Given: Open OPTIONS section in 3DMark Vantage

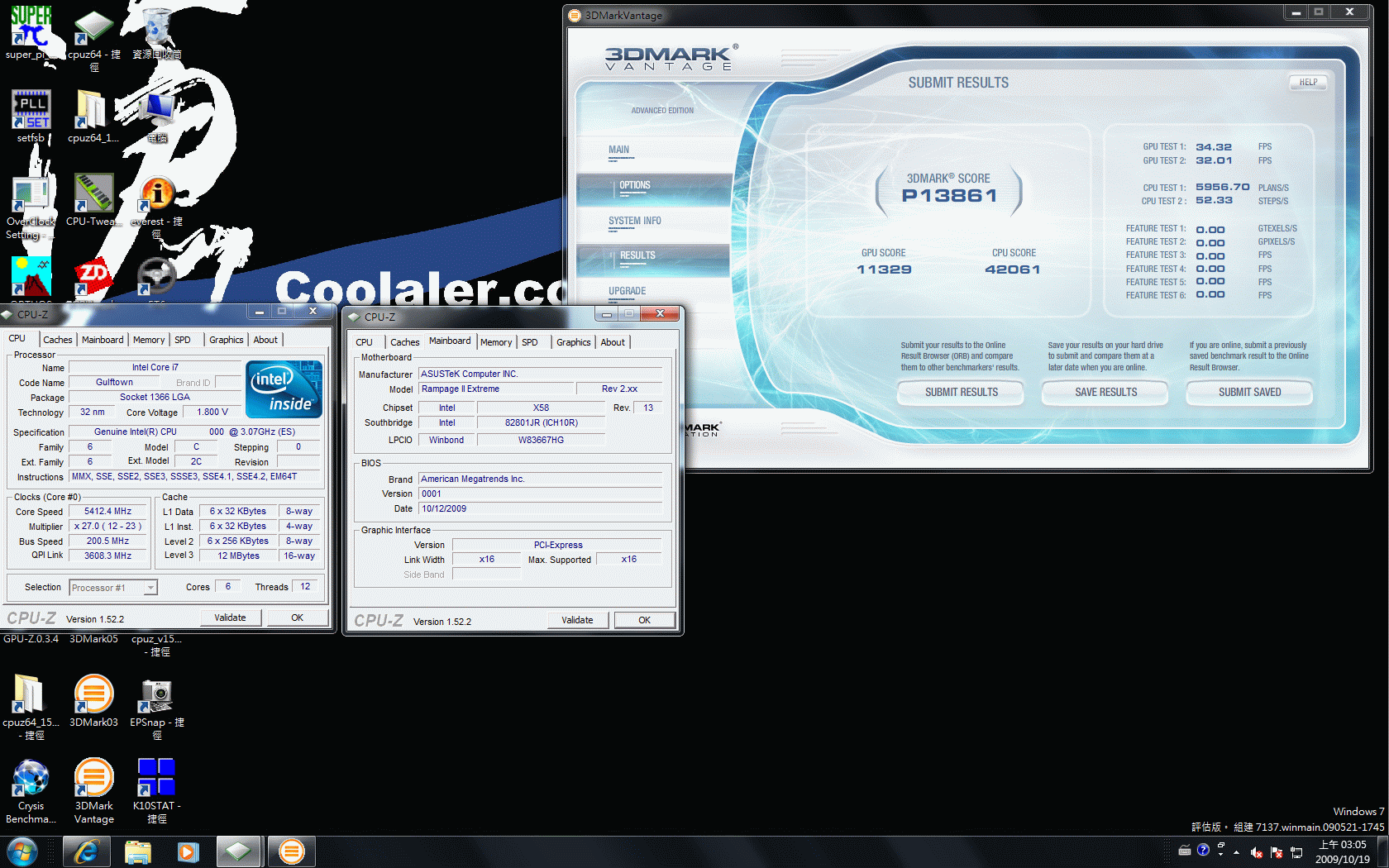Looking at the screenshot, I should pyautogui.click(x=653, y=189).
